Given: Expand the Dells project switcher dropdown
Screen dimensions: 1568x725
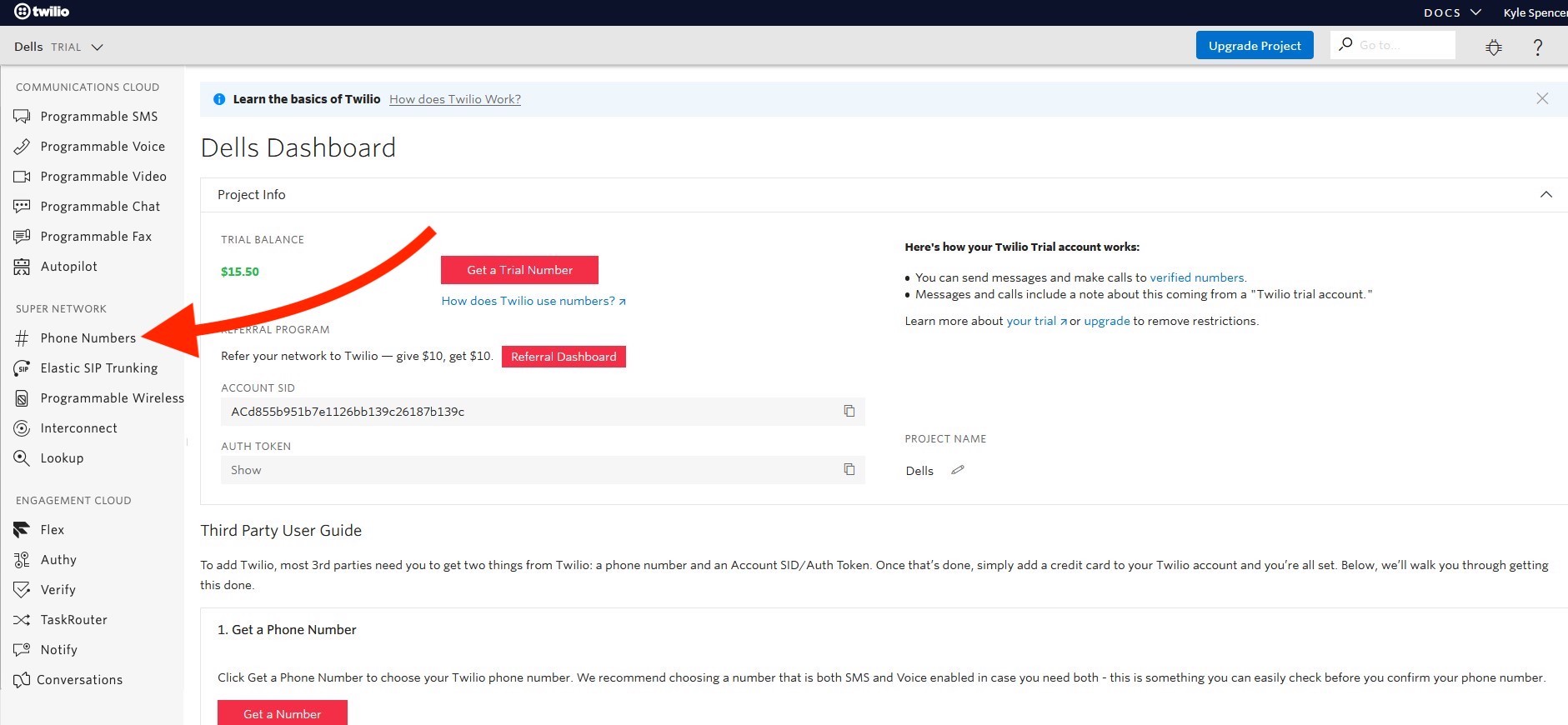Looking at the screenshot, I should [x=97, y=47].
